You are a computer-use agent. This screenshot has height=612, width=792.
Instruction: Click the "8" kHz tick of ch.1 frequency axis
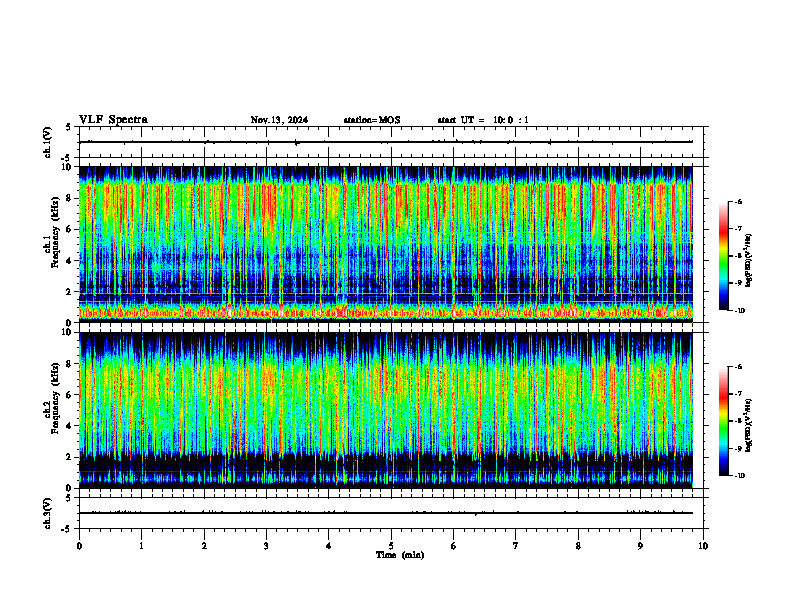pyautogui.click(x=71, y=198)
